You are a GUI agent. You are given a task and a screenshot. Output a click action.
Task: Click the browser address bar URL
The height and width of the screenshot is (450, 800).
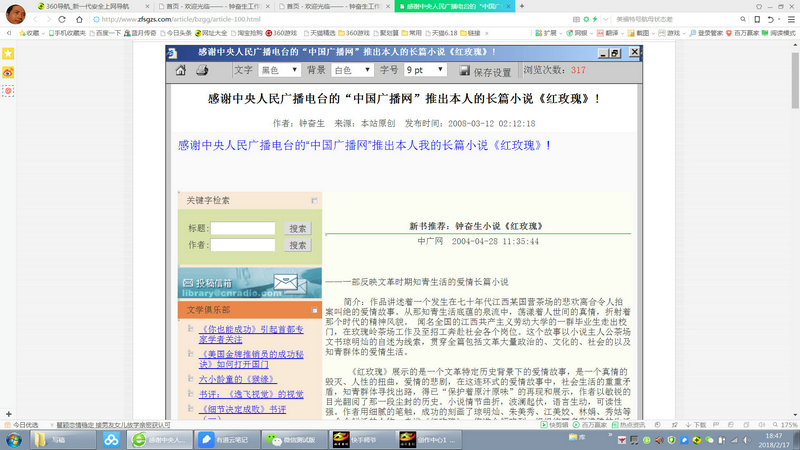[x=181, y=19]
